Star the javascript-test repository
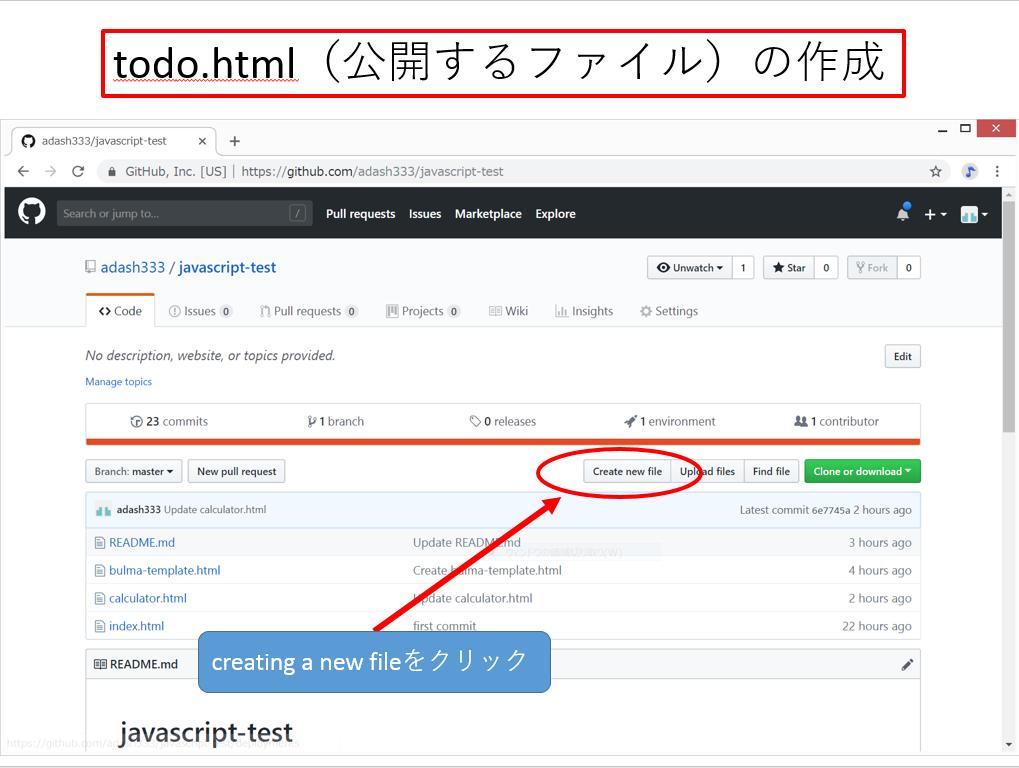 (787, 268)
